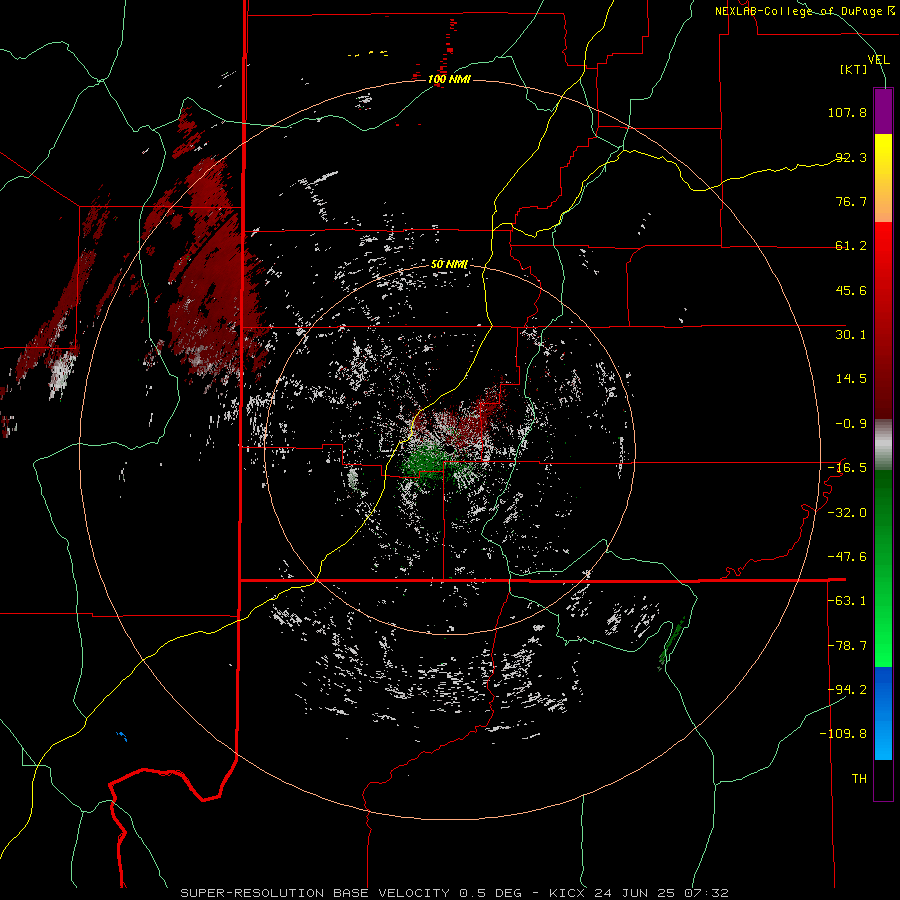Click the TH label on the legend
This screenshot has width=900, height=900.
(859, 779)
